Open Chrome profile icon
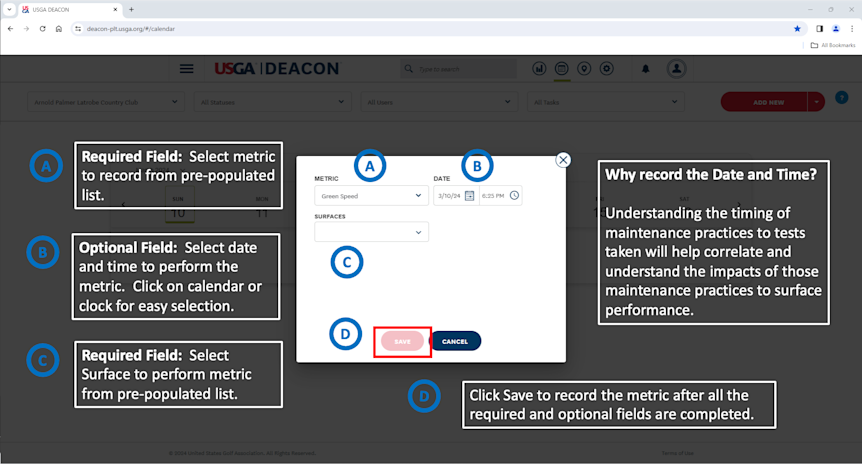Screen dimensions: 862x464 click(x=836, y=29)
